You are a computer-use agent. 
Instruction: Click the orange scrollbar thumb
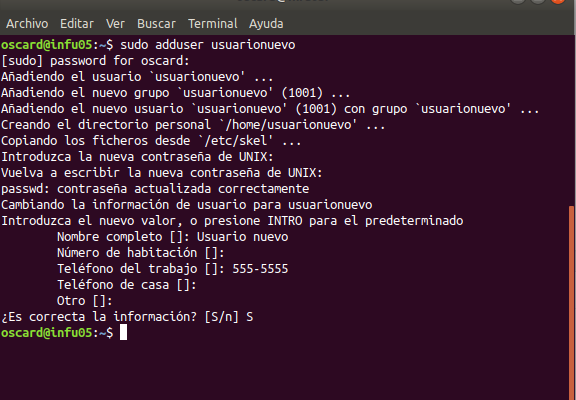[x=572, y=303]
